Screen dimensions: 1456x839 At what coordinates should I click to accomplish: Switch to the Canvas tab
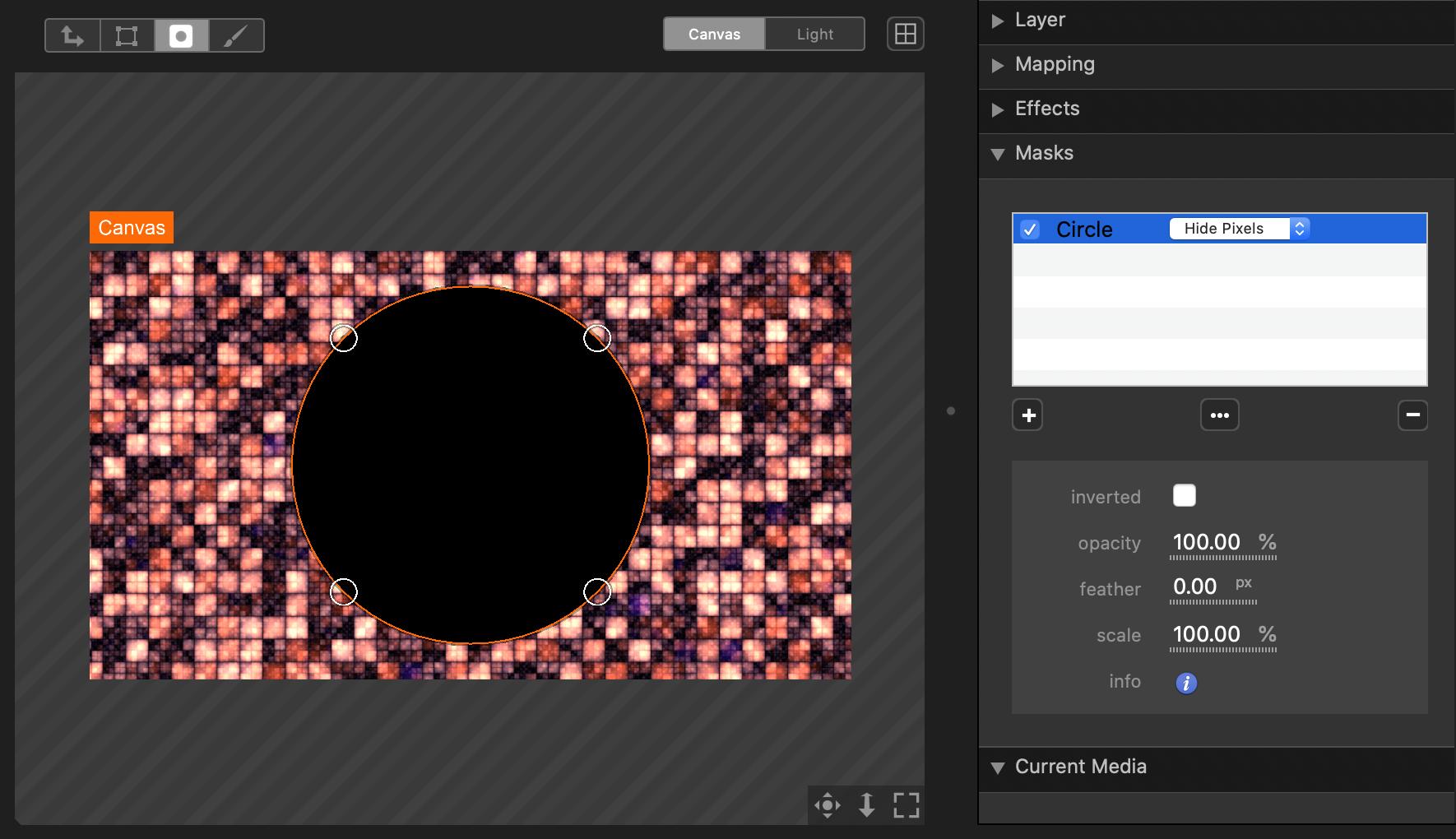(x=714, y=35)
